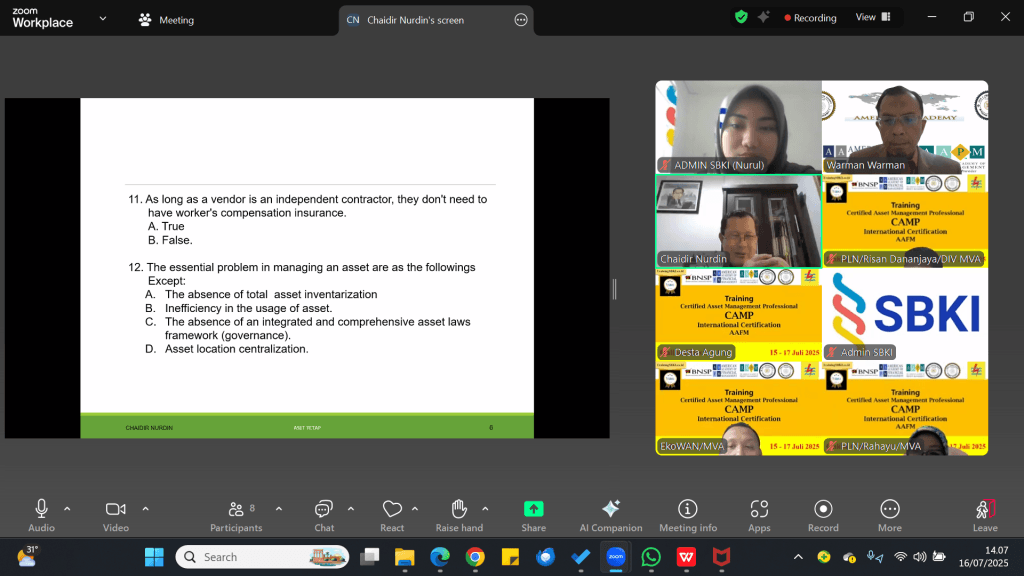Open the Wi-Fi network tray icon
Viewport: 1024px width, 576px height.
point(901,557)
